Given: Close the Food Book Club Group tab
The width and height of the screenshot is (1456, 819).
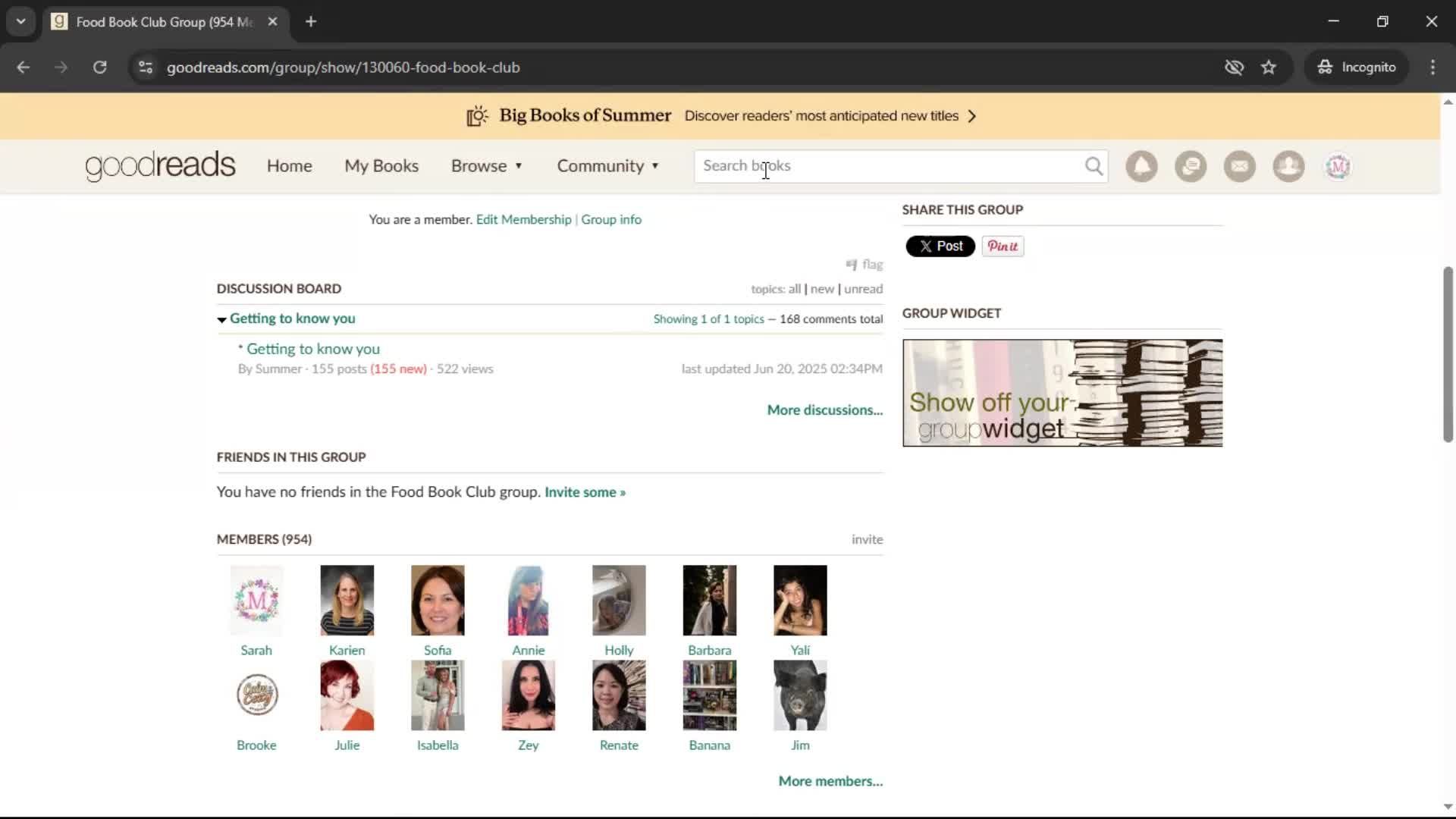Looking at the screenshot, I should (x=272, y=22).
